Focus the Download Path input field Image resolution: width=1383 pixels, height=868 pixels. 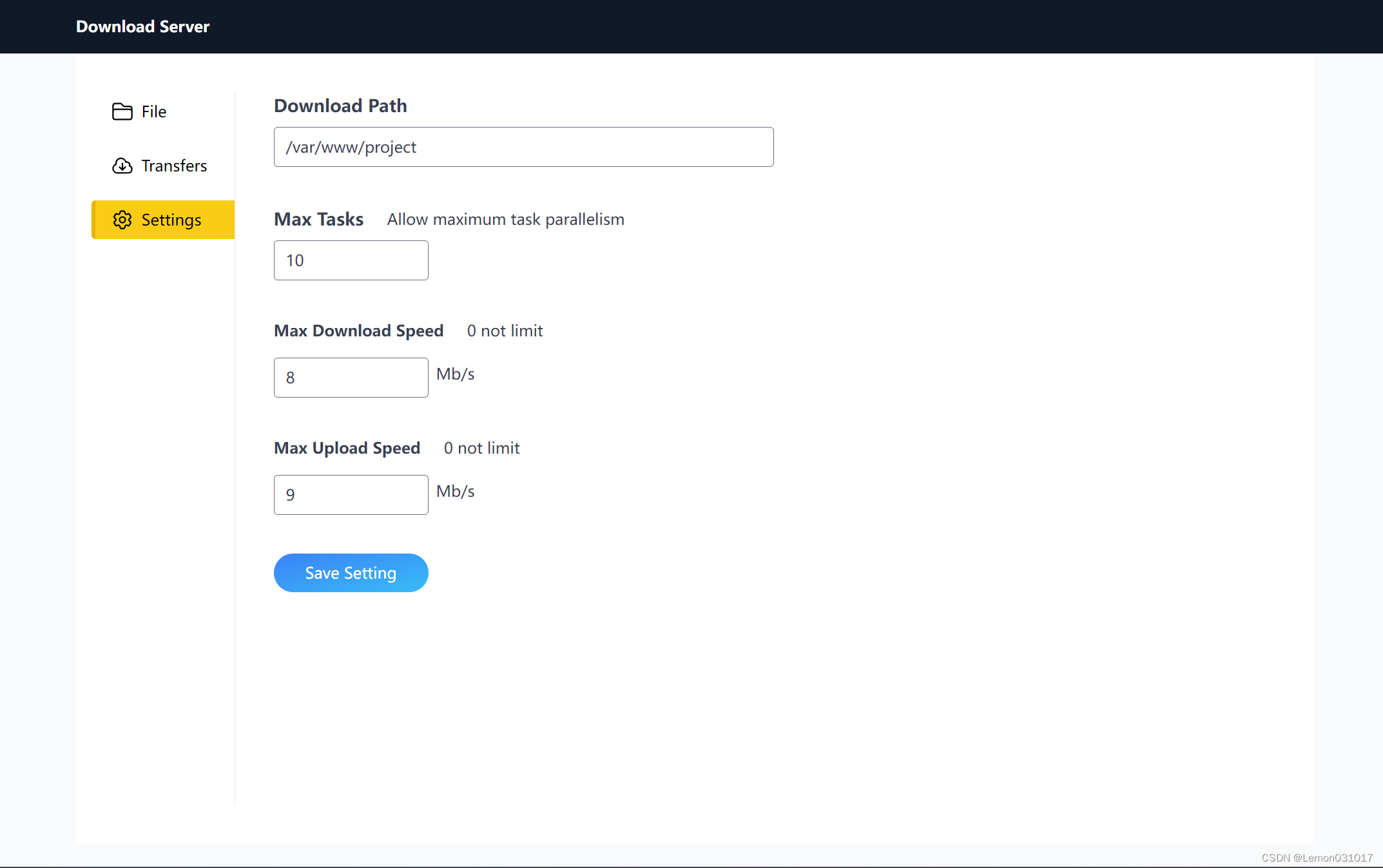click(523, 147)
